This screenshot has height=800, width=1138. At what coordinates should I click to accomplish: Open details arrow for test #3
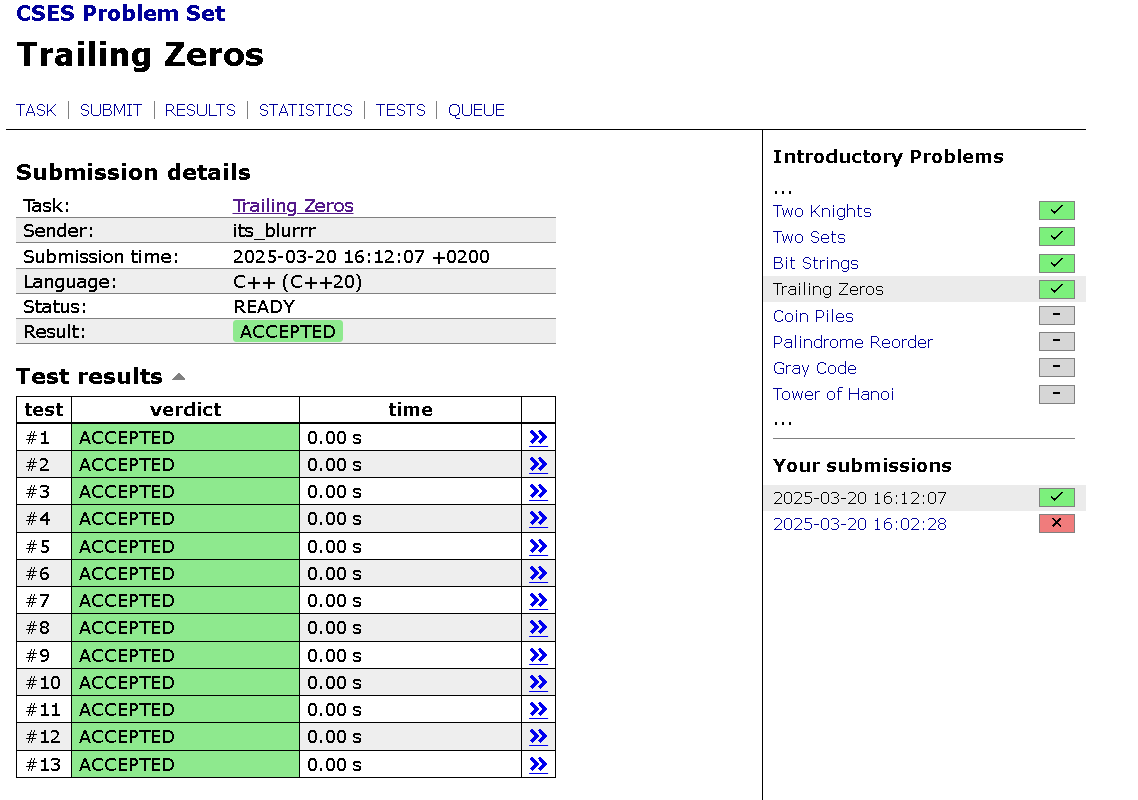pyautogui.click(x=538, y=491)
